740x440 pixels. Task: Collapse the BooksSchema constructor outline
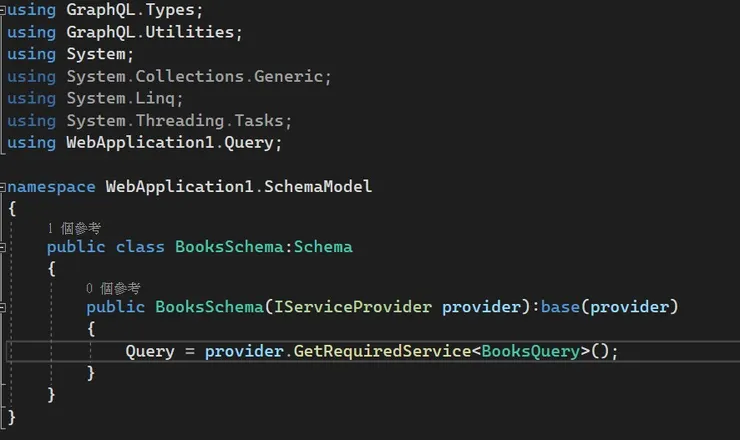point(2,307)
